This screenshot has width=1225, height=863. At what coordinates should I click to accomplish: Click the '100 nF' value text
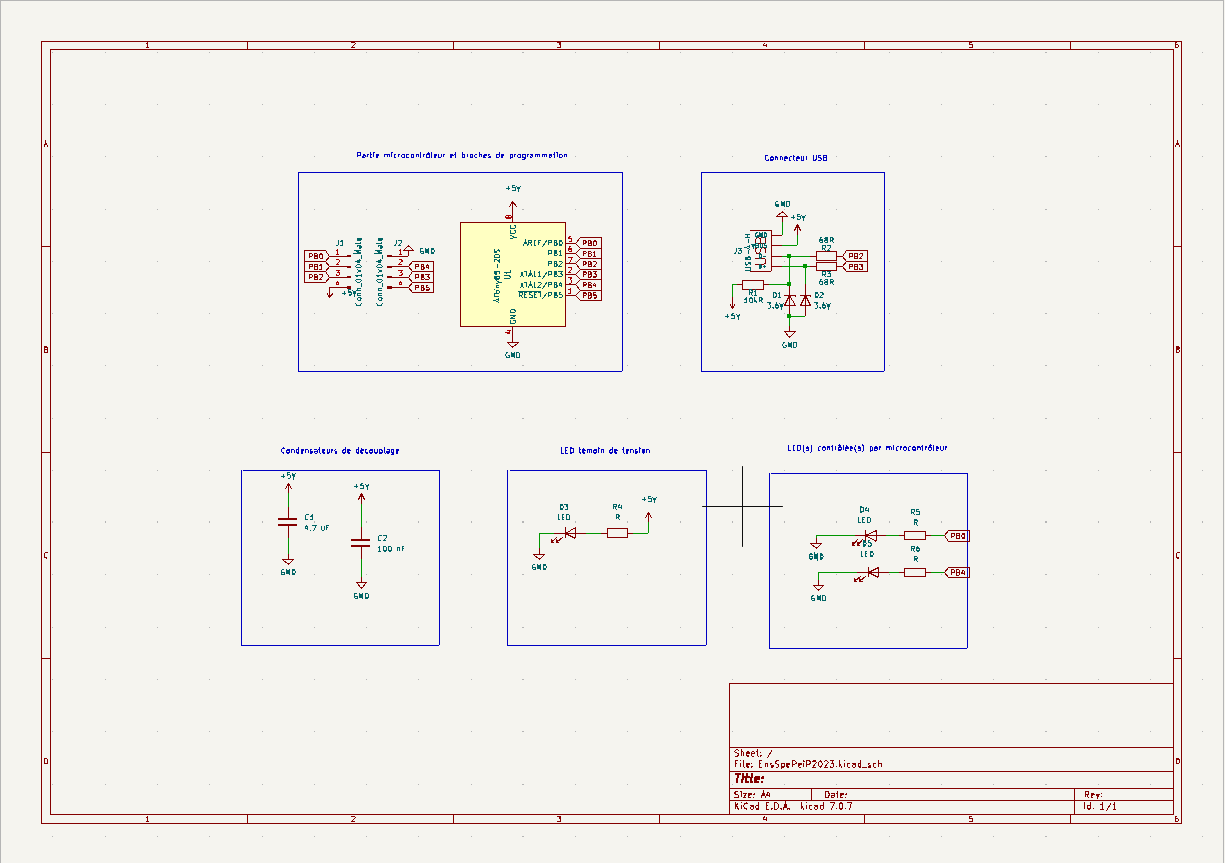(391, 549)
